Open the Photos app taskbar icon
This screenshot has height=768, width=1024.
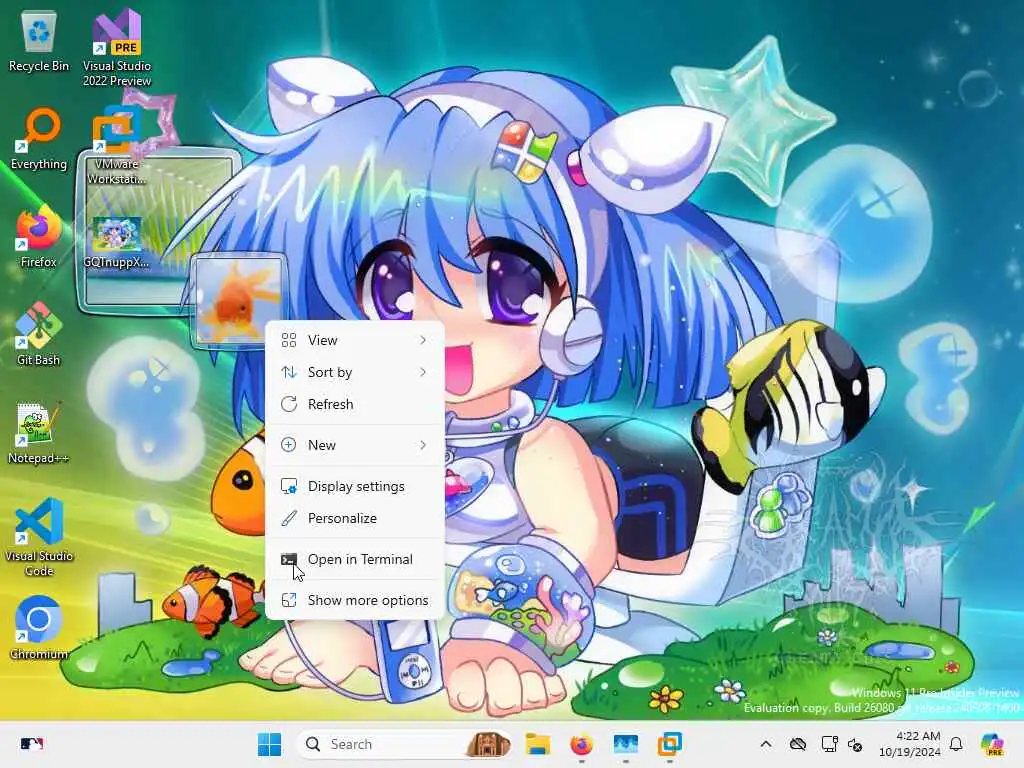626,744
